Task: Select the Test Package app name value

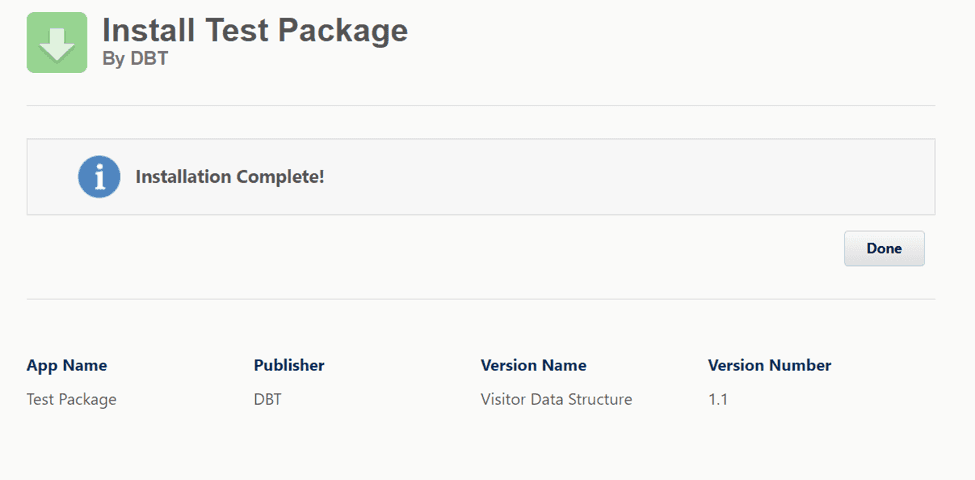Action: 72,399
